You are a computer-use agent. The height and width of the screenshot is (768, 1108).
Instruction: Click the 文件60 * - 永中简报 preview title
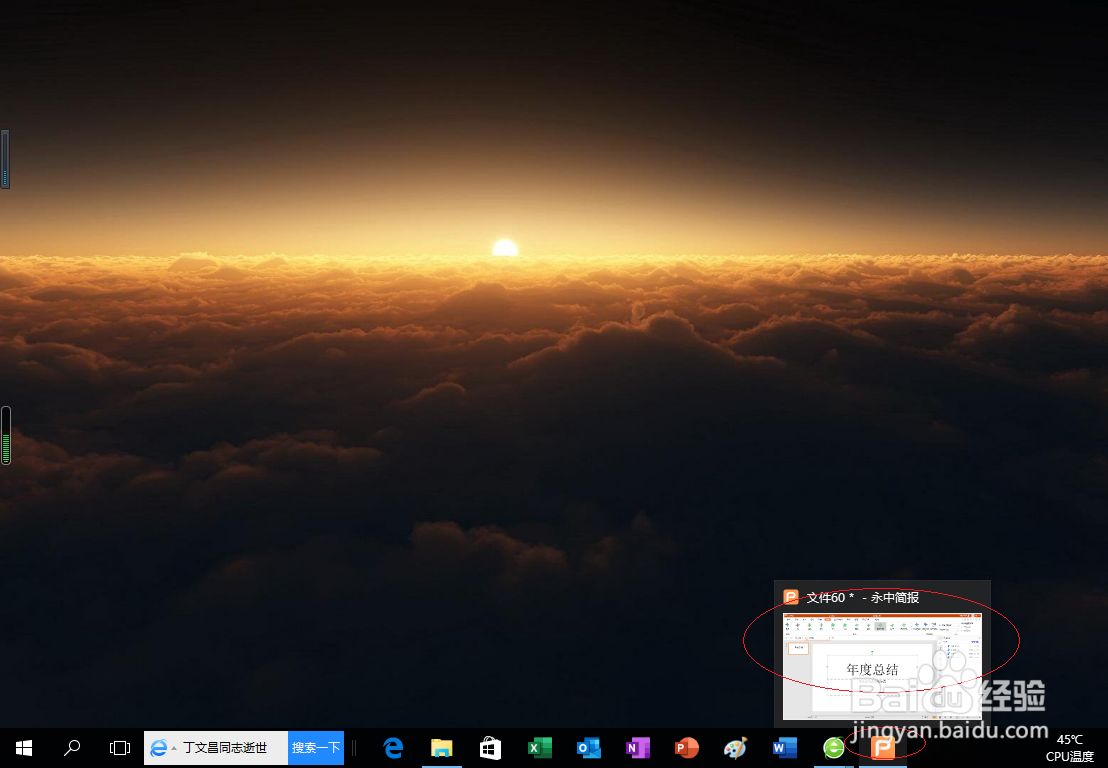coord(862,598)
